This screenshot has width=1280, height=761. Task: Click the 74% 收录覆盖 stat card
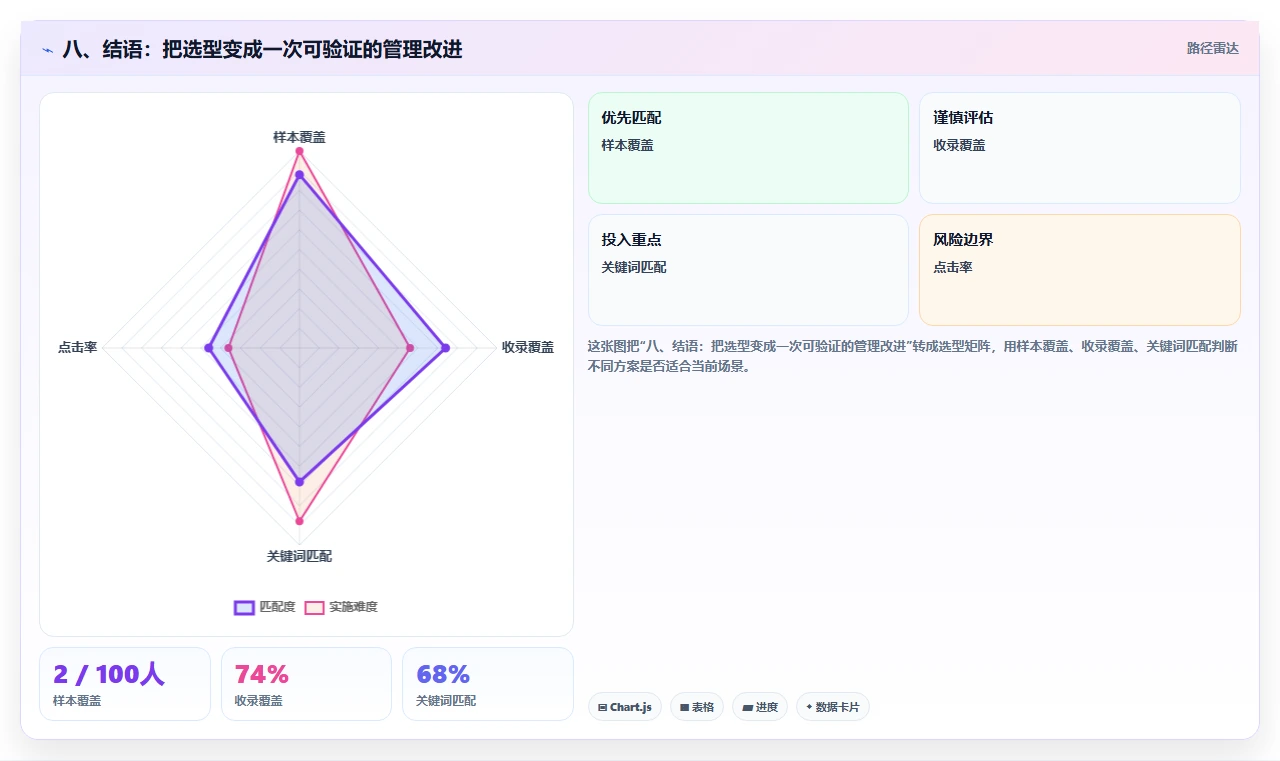(x=306, y=684)
